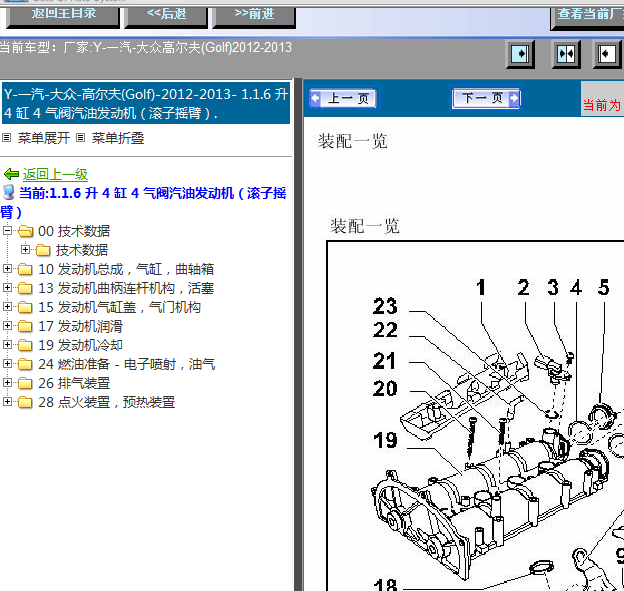
Task: Select 19 发动机冷却 item
Action: point(80,345)
